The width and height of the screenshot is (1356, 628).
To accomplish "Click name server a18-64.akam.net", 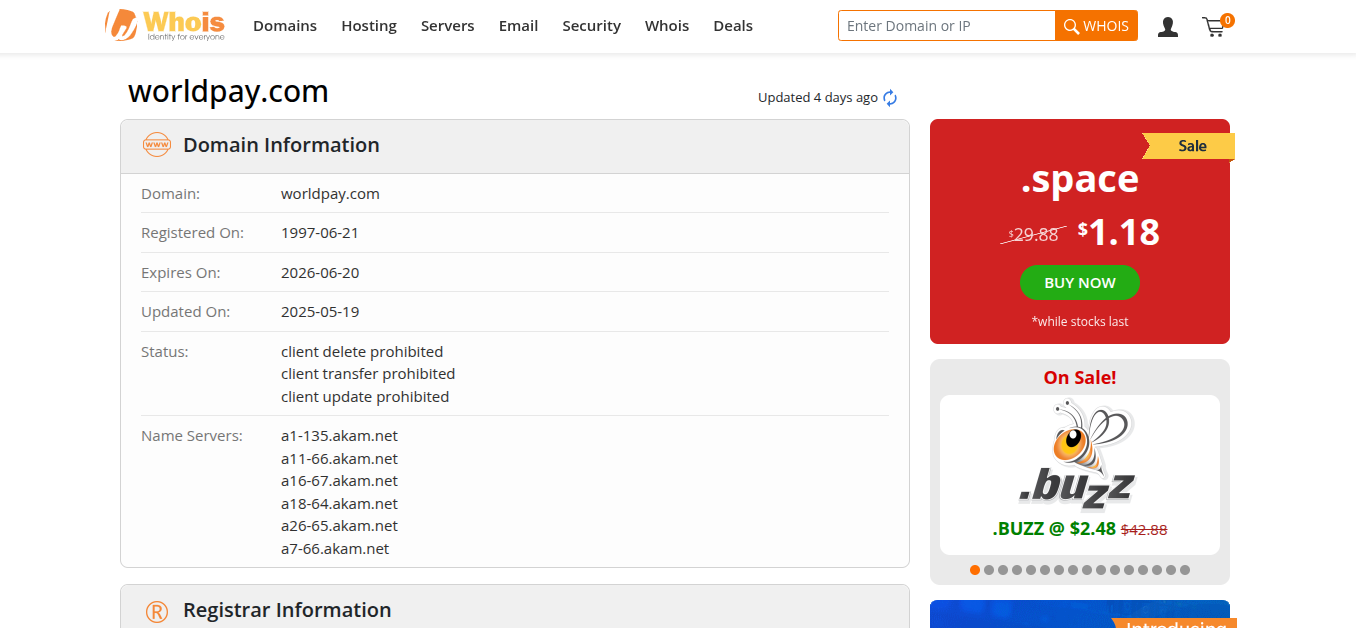I will pos(339,504).
